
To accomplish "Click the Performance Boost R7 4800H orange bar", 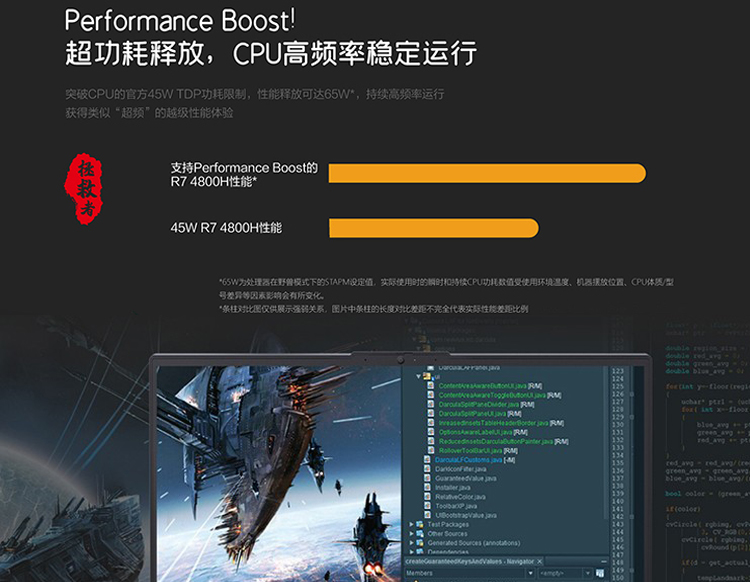I will [487, 173].
